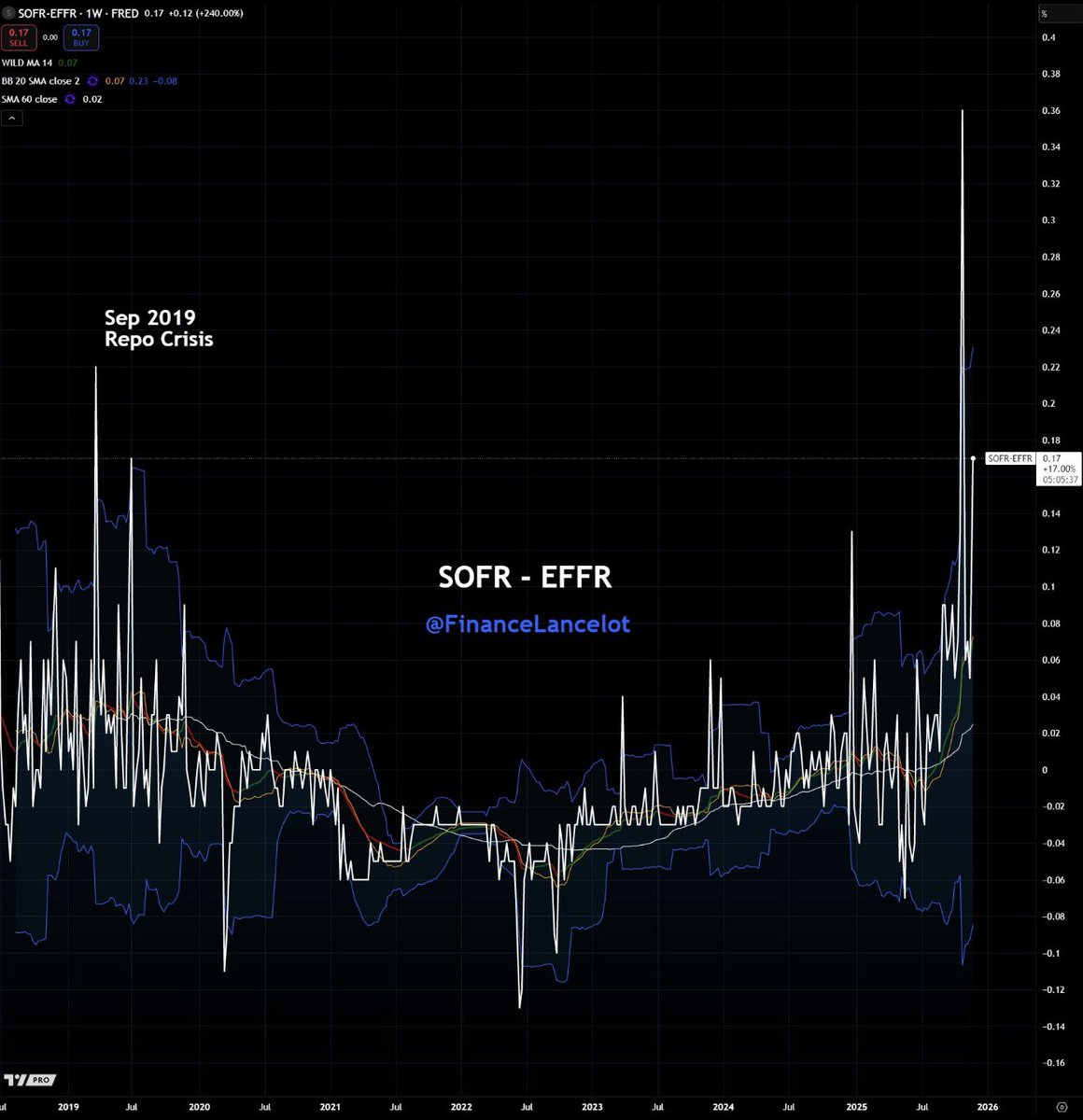
Task: Click the FRED exchange name in the header
Action: click(125, 13)
